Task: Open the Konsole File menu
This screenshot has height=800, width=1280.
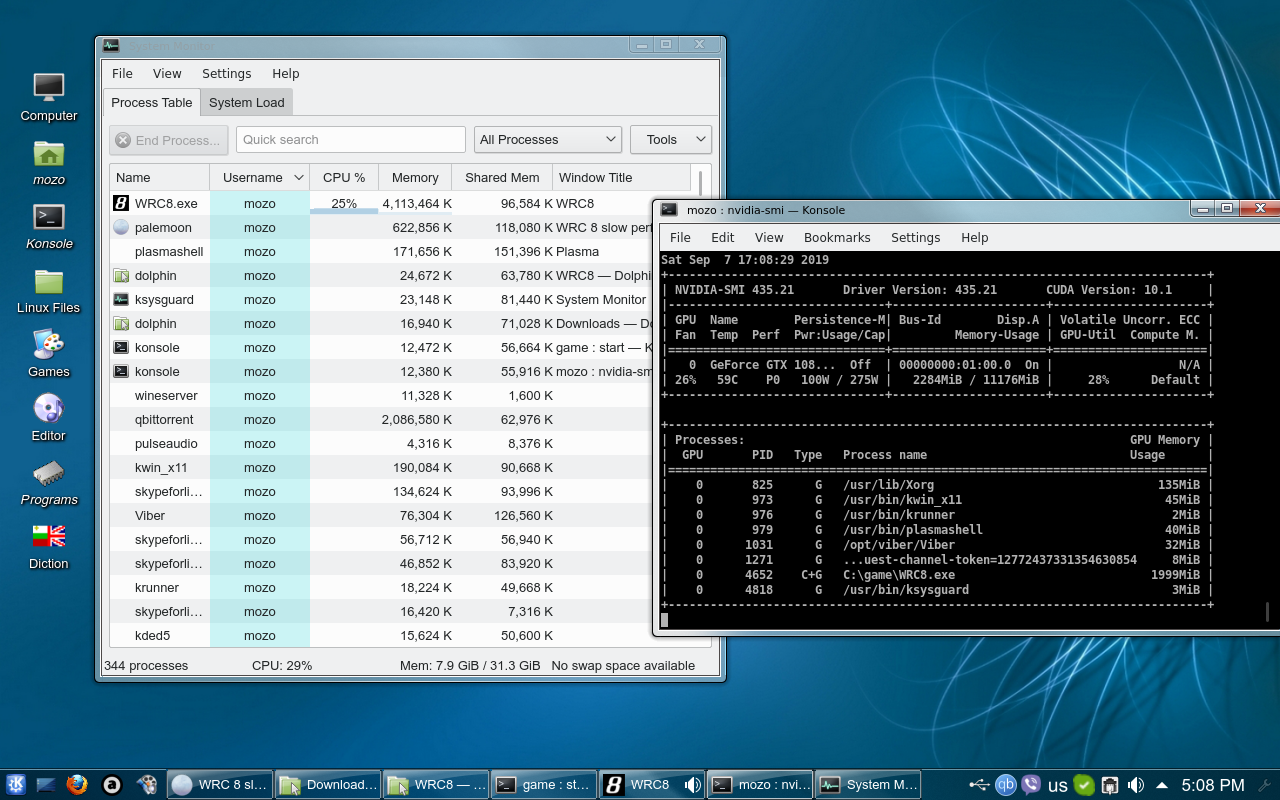Action: click(680, 237)
